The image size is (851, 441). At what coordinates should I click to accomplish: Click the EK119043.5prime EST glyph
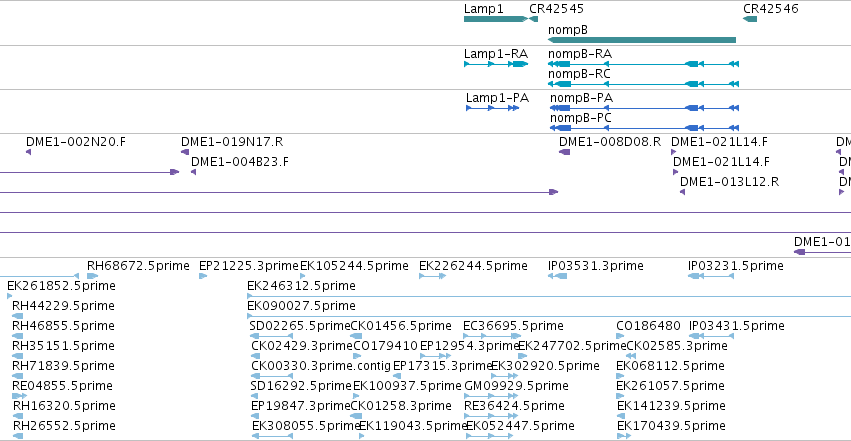pos(362,436)
